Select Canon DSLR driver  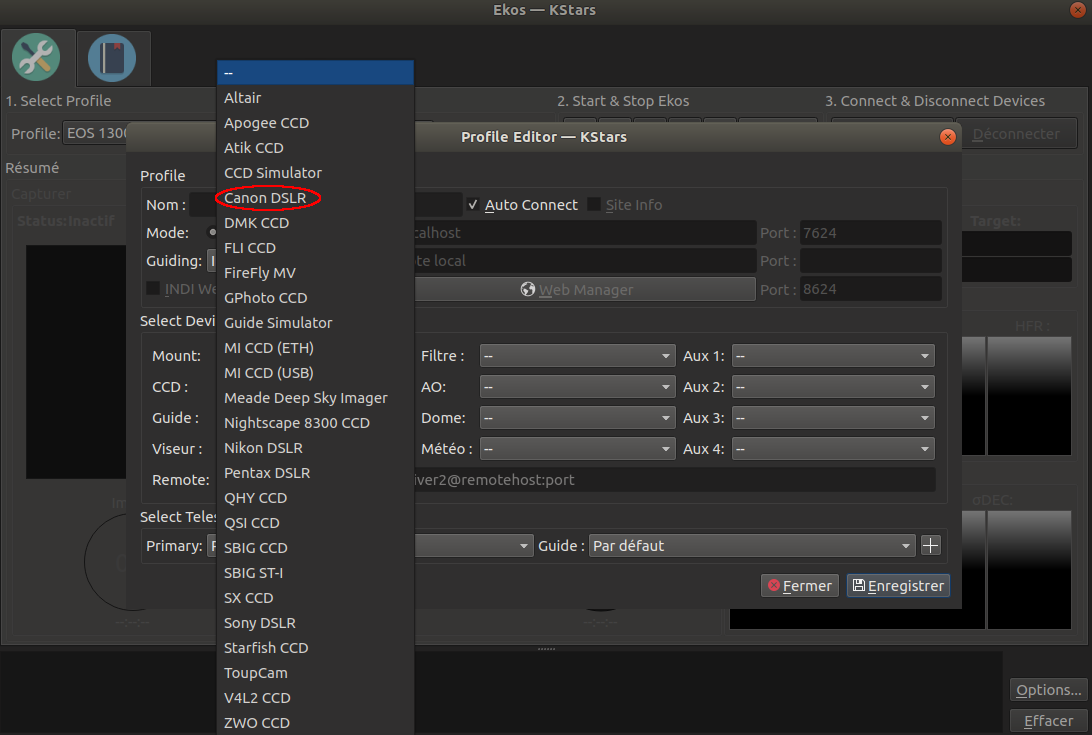[315, 198]
